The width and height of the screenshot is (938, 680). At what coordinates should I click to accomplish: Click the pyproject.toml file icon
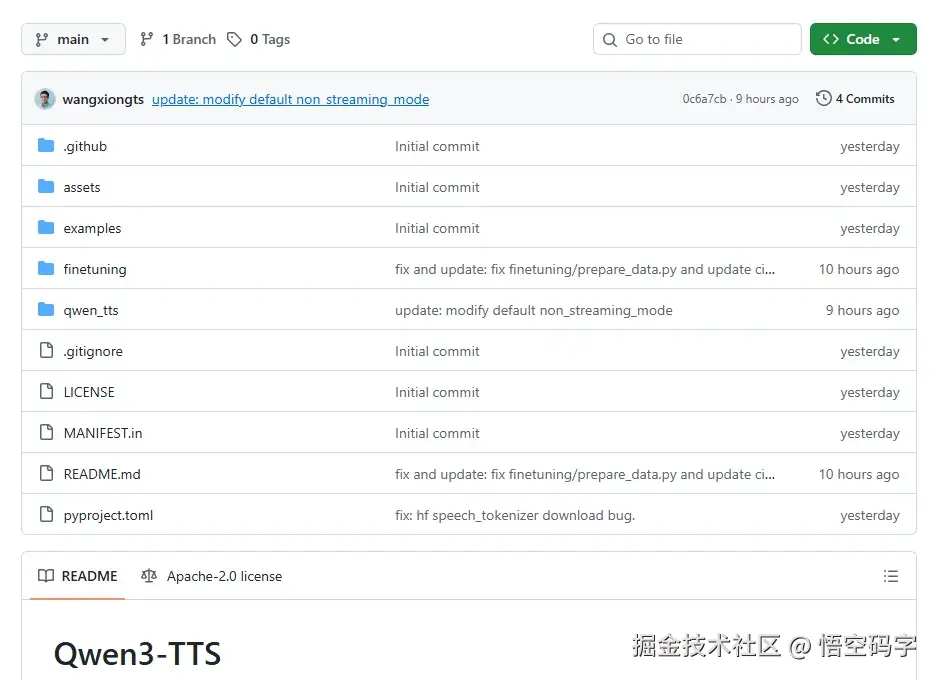point(46,514)
